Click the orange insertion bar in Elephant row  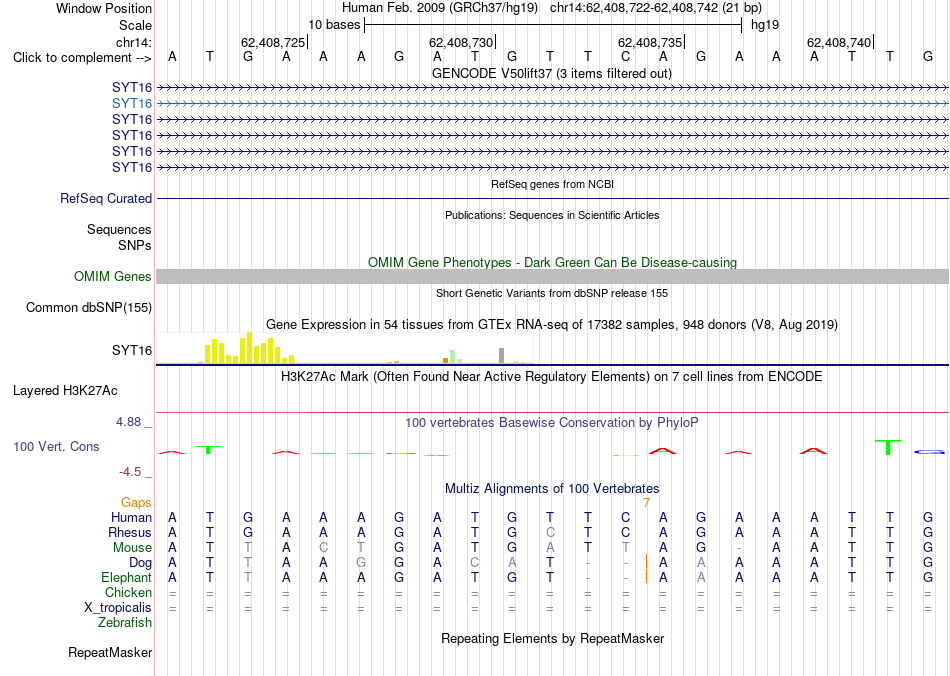646,577
